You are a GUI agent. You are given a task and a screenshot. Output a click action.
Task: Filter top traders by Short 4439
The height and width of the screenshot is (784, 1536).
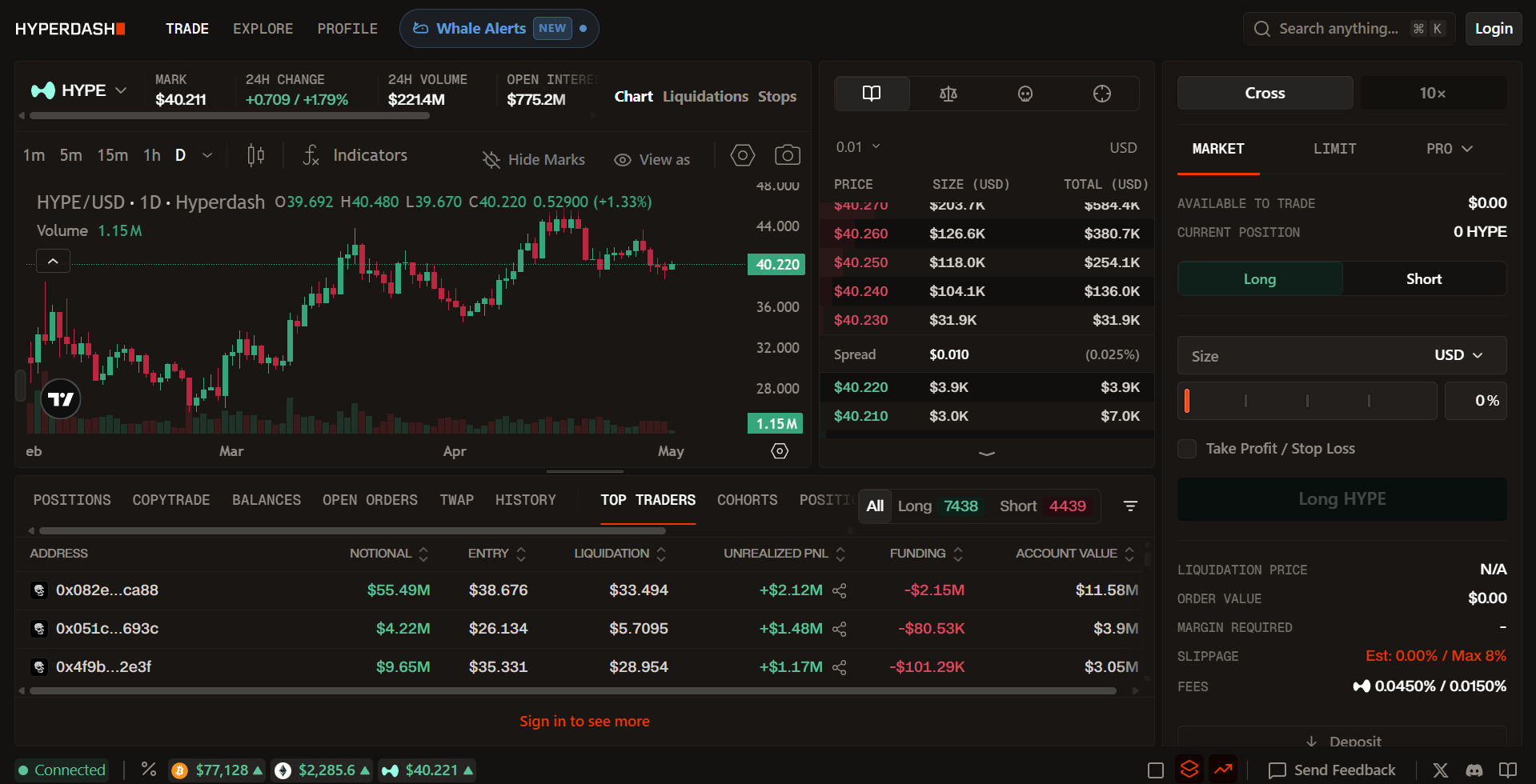[1043, 506]
